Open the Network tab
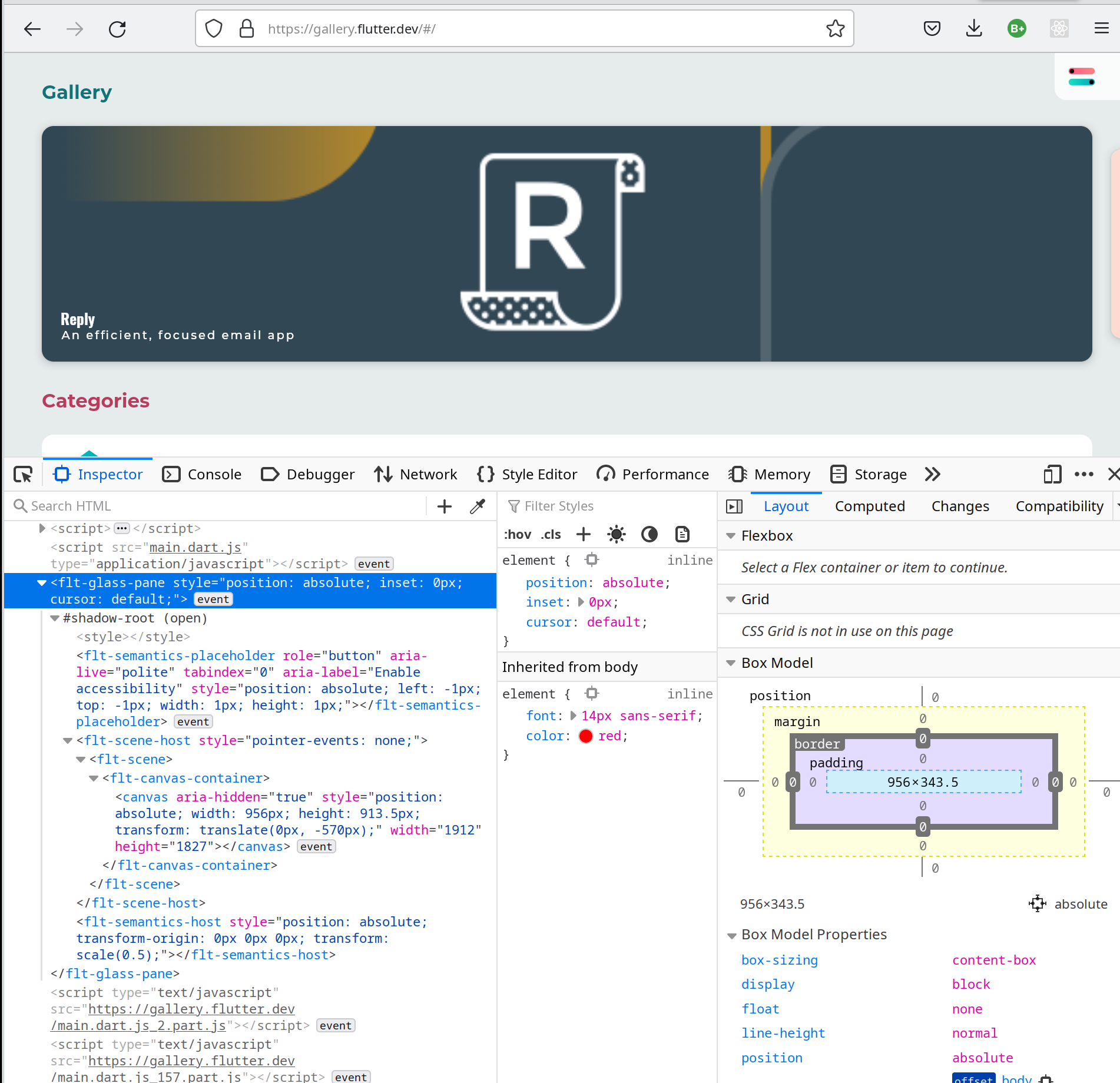The height and width of the screenshot is (1083, 1120). [x=416, y=474]
